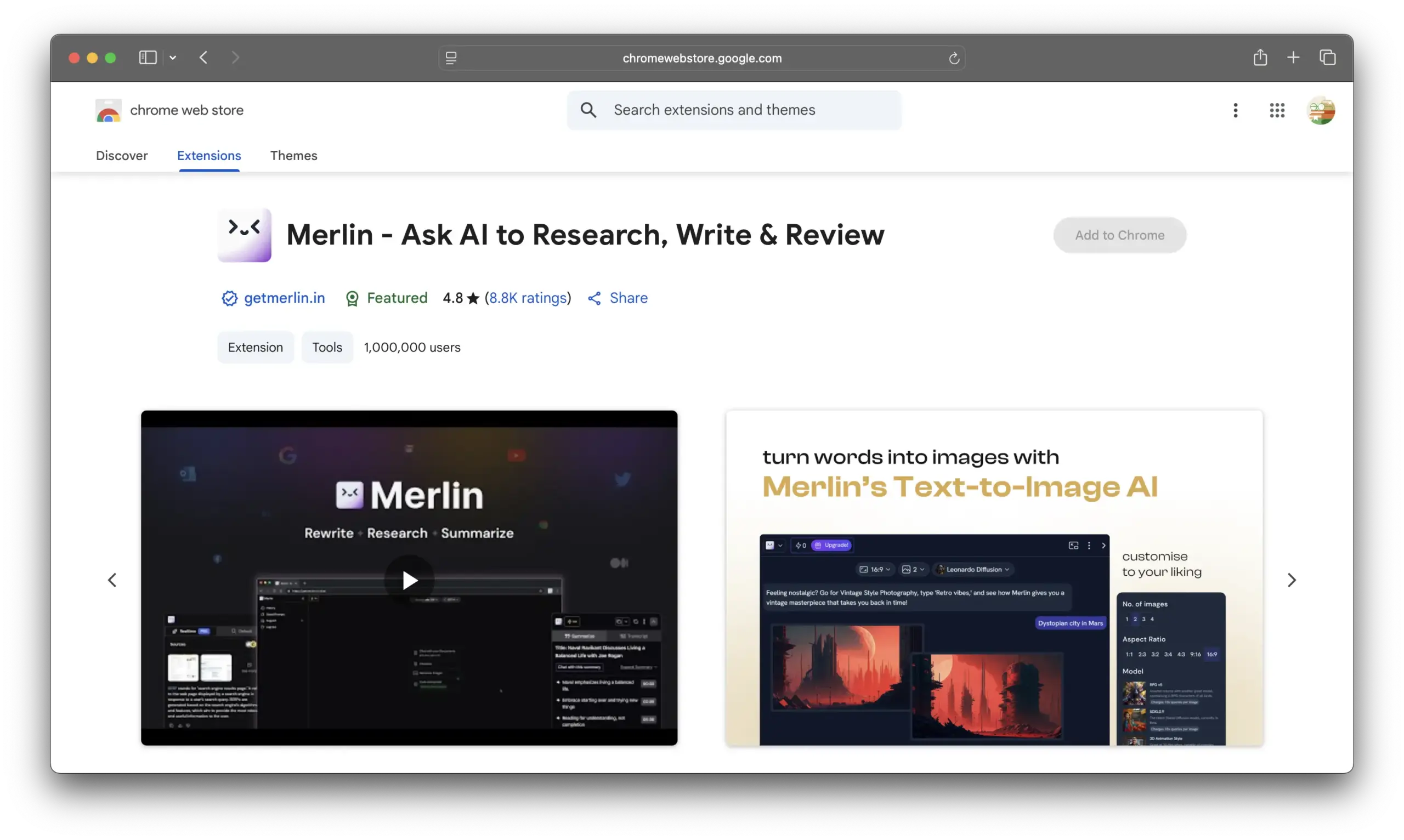This screenshot has width=1404, height=840.
Task: Click the rating star icon next to 4.8
Action: coord(473,298)
